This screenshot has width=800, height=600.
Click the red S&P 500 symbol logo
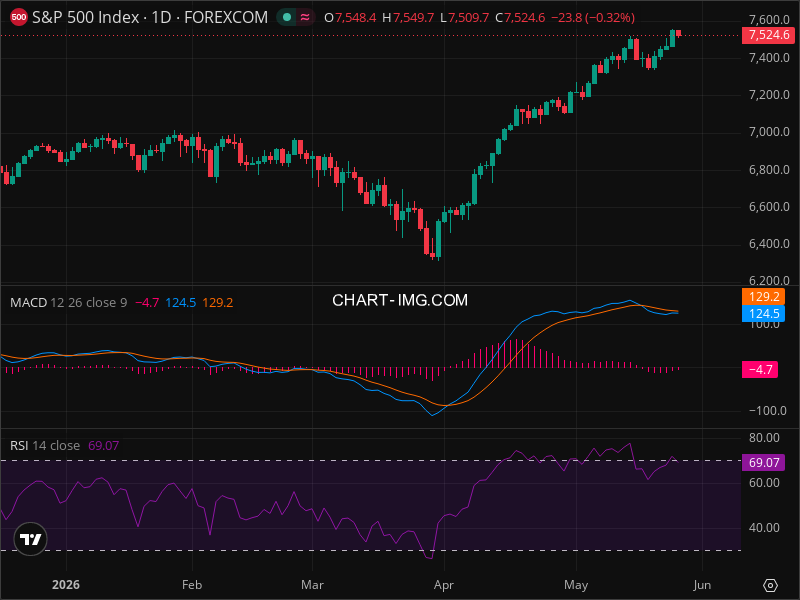tap(19, 17)
